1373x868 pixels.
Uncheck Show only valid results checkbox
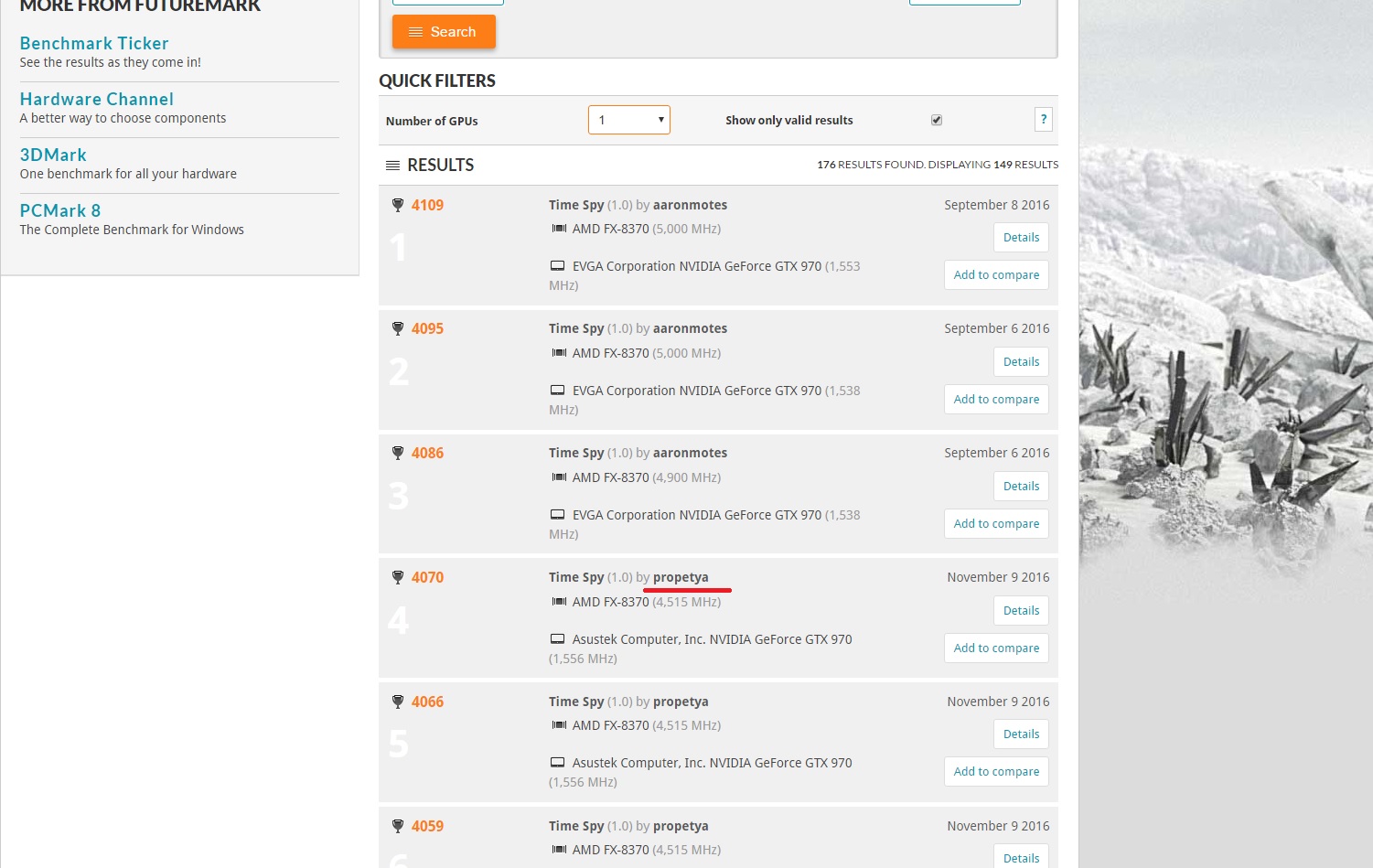tap(937, 120)
